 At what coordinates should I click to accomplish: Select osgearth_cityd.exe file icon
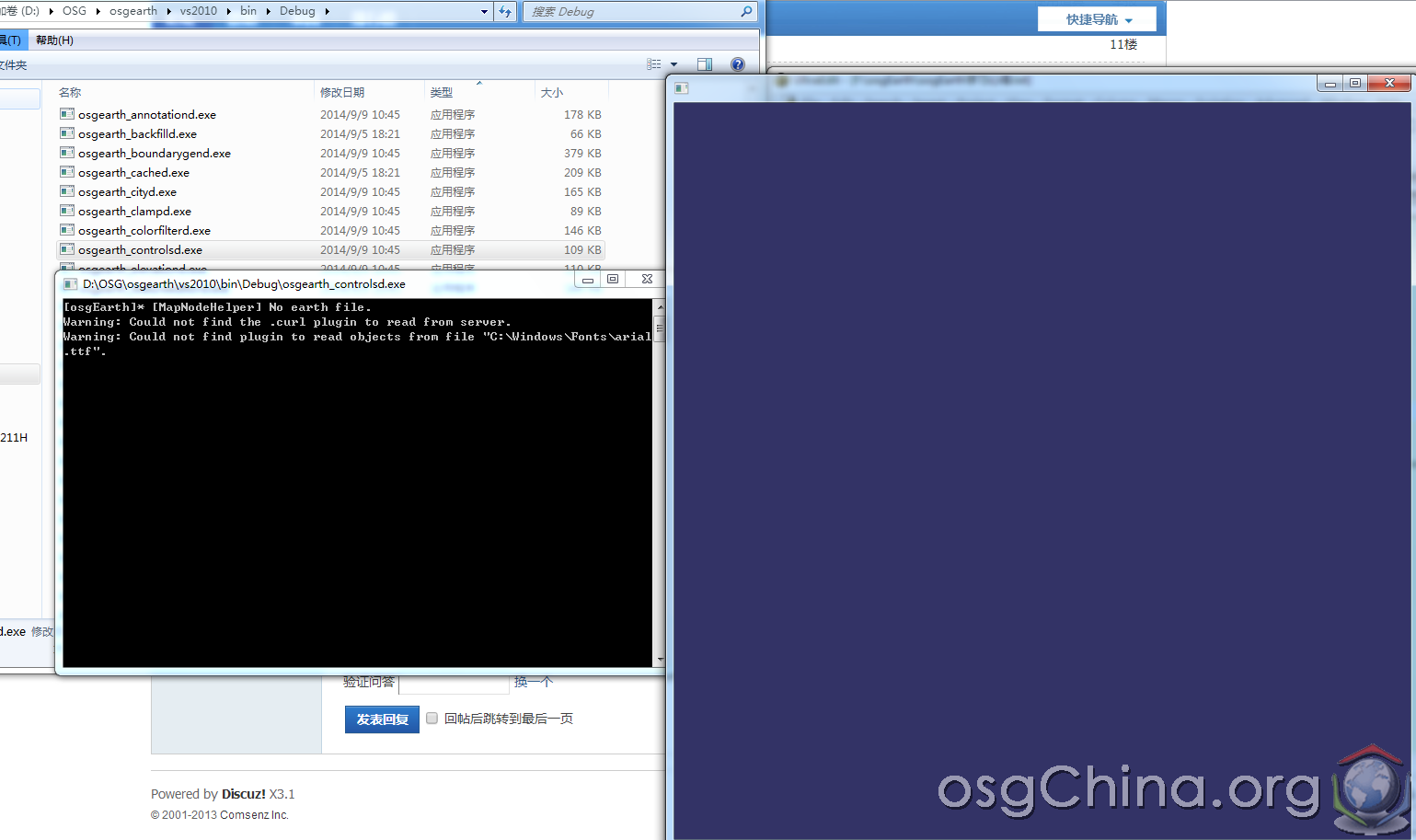(67, 191)
